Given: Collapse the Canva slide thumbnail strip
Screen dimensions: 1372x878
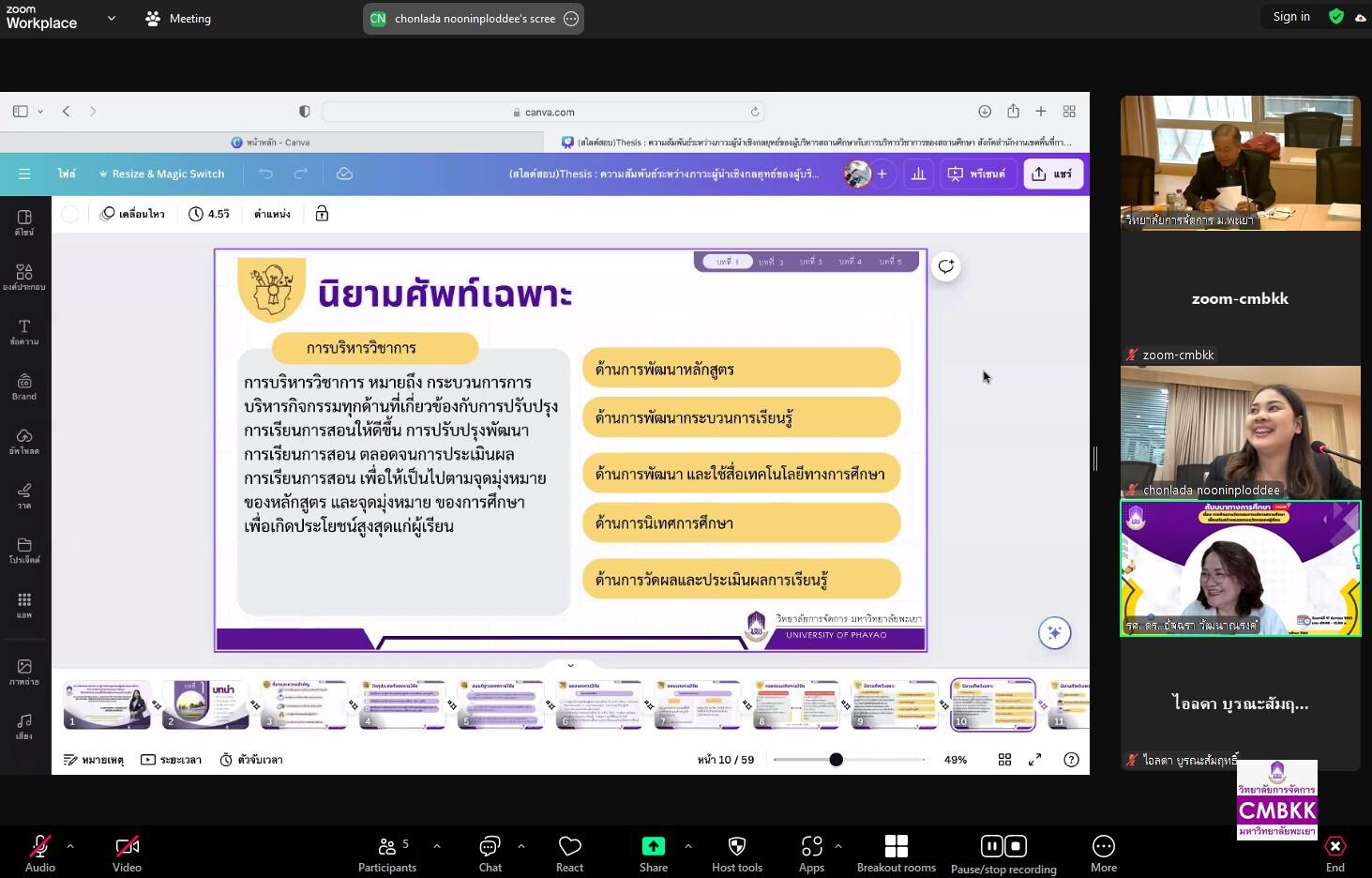Looking at the screenshot, I should tap(570, 665).
